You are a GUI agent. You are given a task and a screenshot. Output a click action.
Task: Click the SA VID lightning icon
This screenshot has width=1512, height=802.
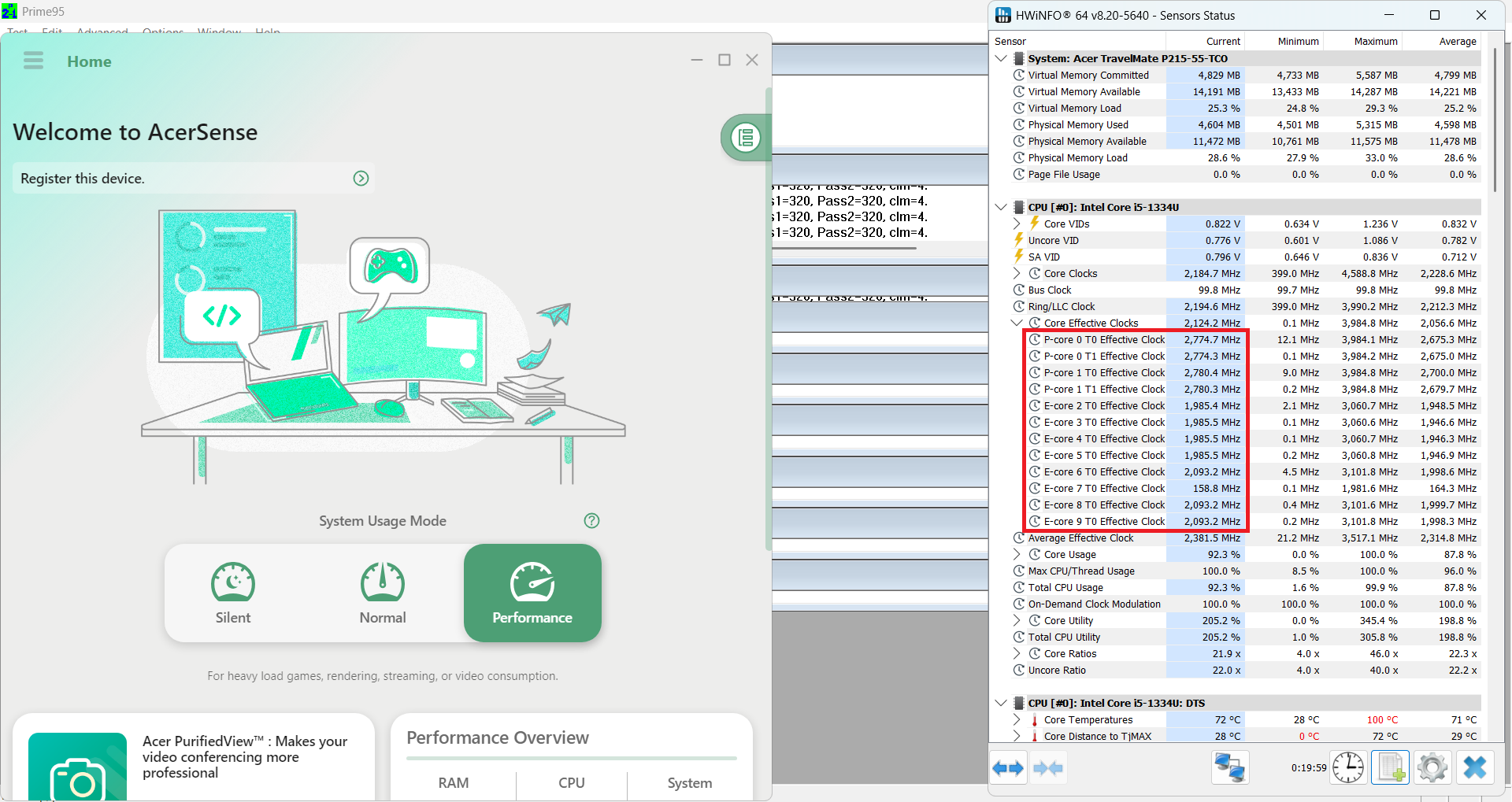click(x=1019, y=257)
